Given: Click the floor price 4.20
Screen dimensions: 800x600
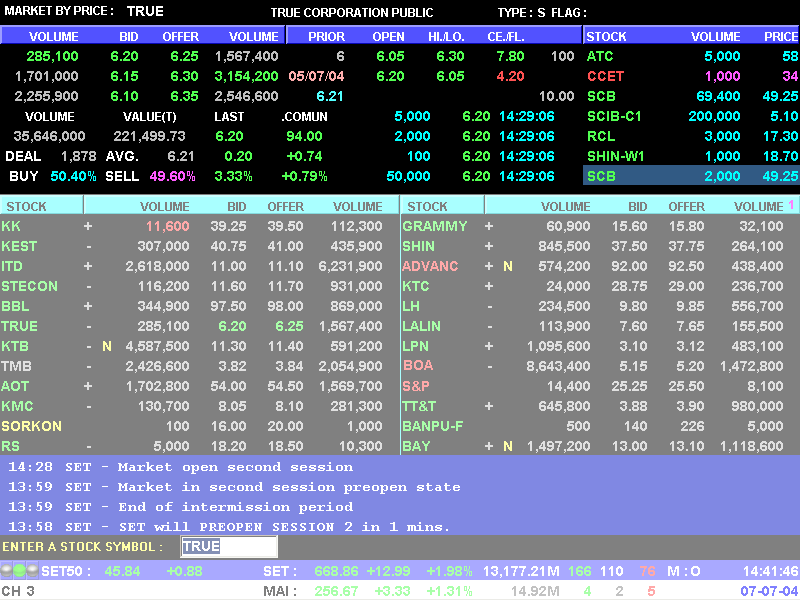Looking at the screenshot, I should coord(510,76).
